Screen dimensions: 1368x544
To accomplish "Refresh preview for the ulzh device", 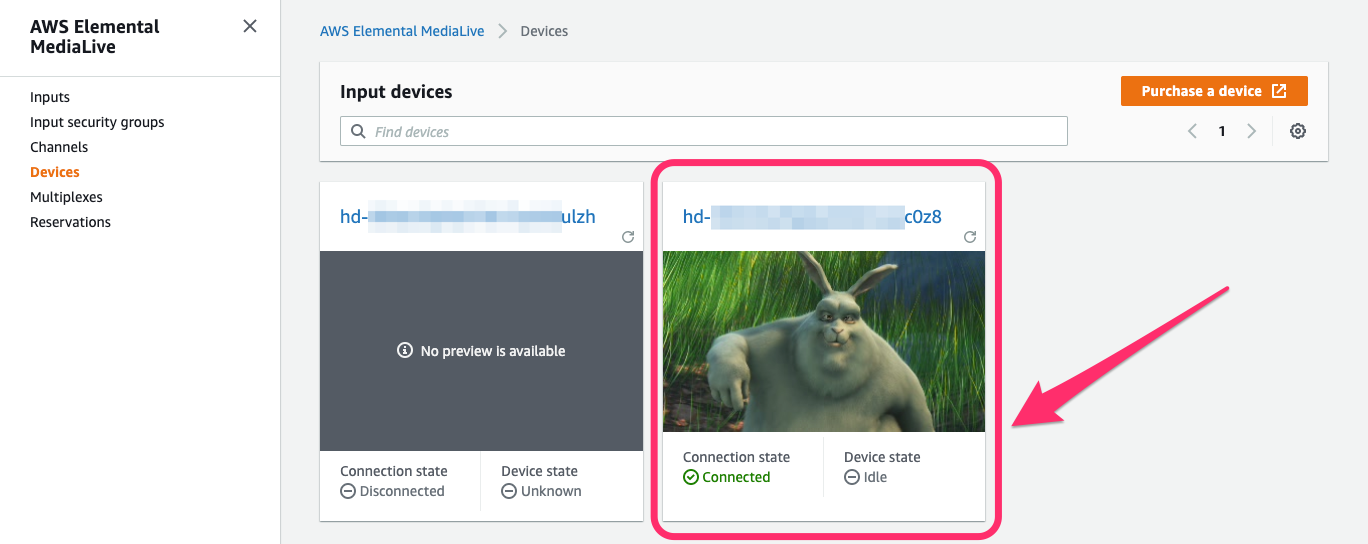I will [x=628, y=237].
